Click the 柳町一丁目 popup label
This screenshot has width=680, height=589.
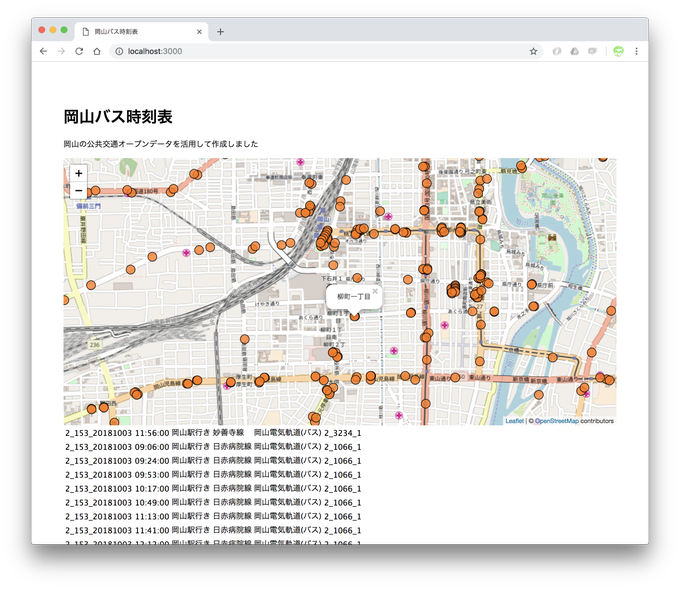pos(353,297)
